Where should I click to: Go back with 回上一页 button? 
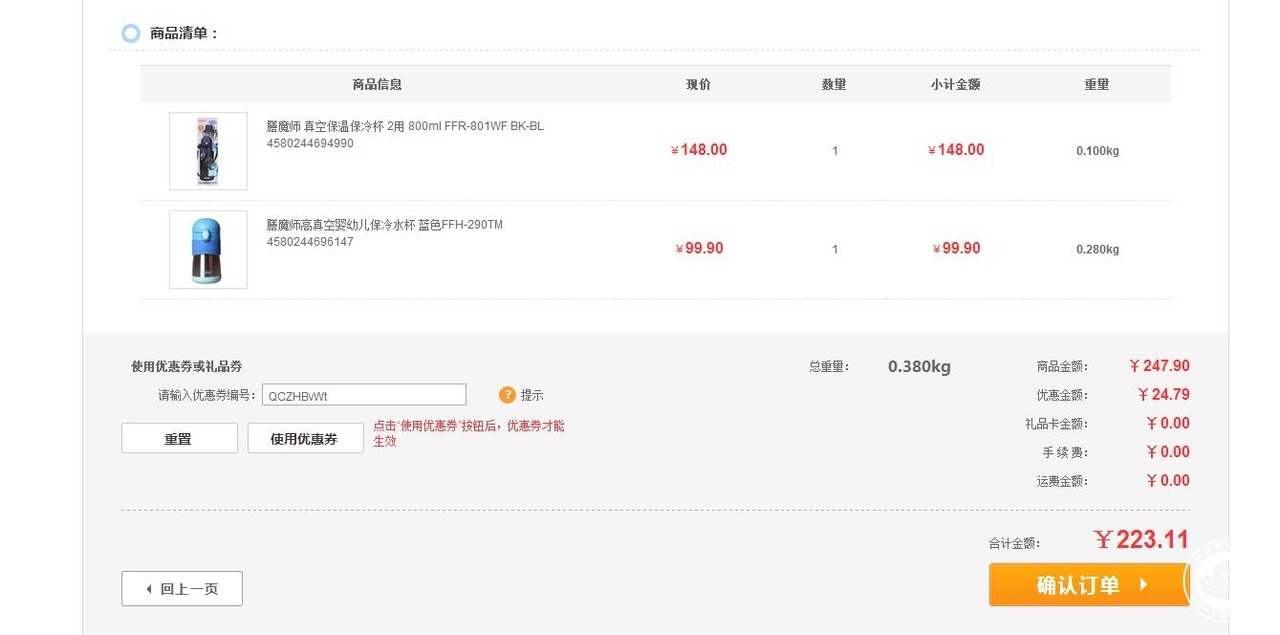point(182,589)
